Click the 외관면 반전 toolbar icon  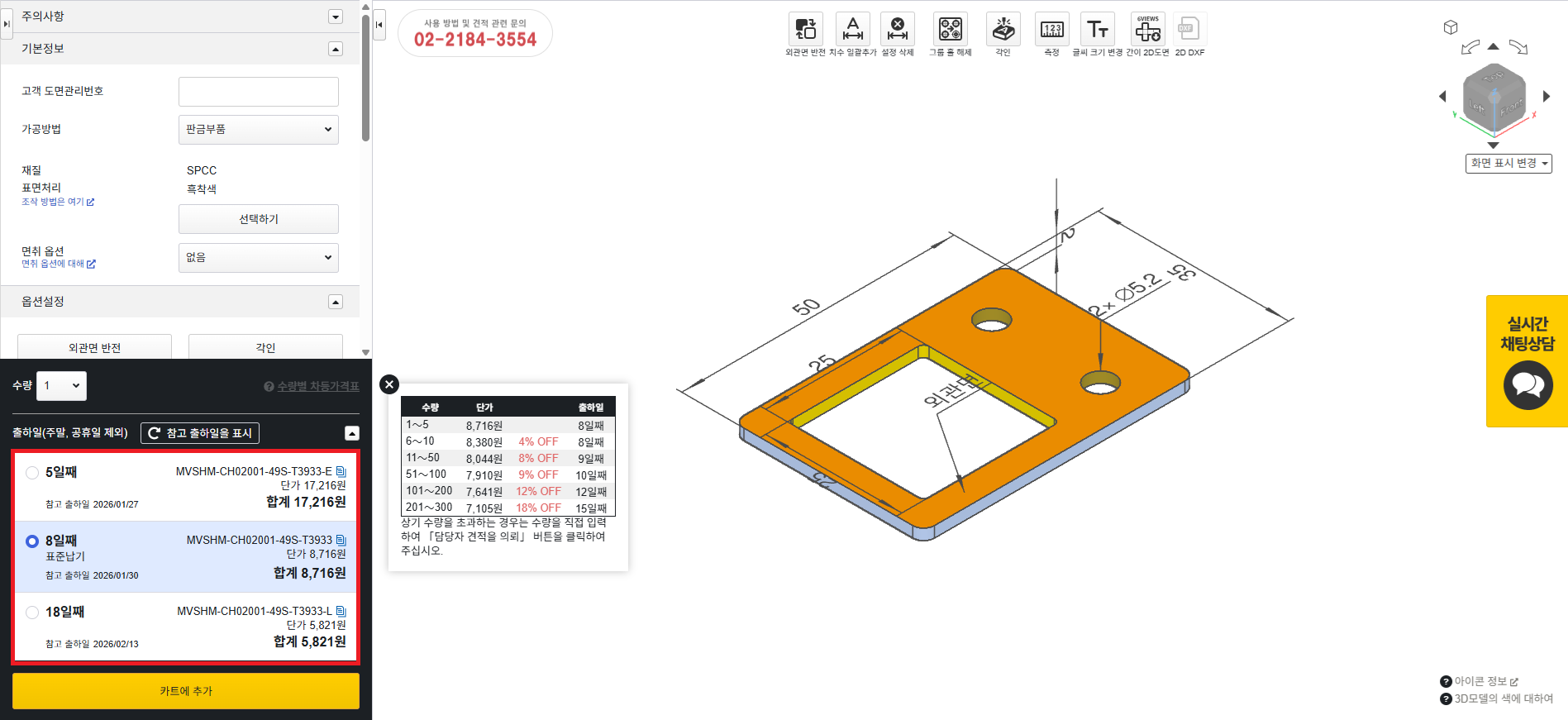tap(805, 30)
